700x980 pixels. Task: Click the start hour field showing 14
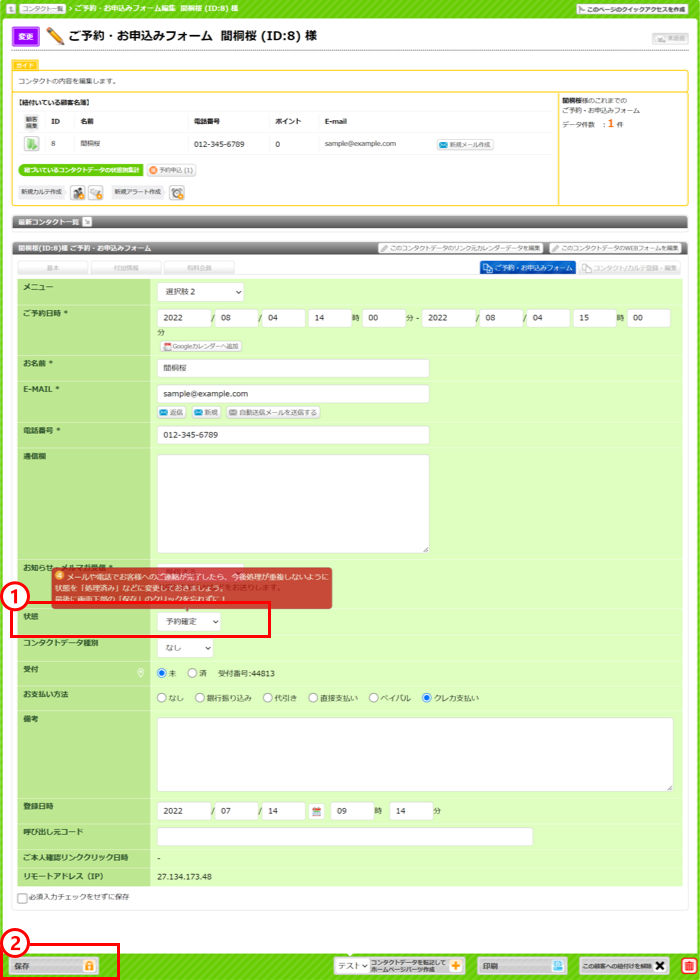330,318
